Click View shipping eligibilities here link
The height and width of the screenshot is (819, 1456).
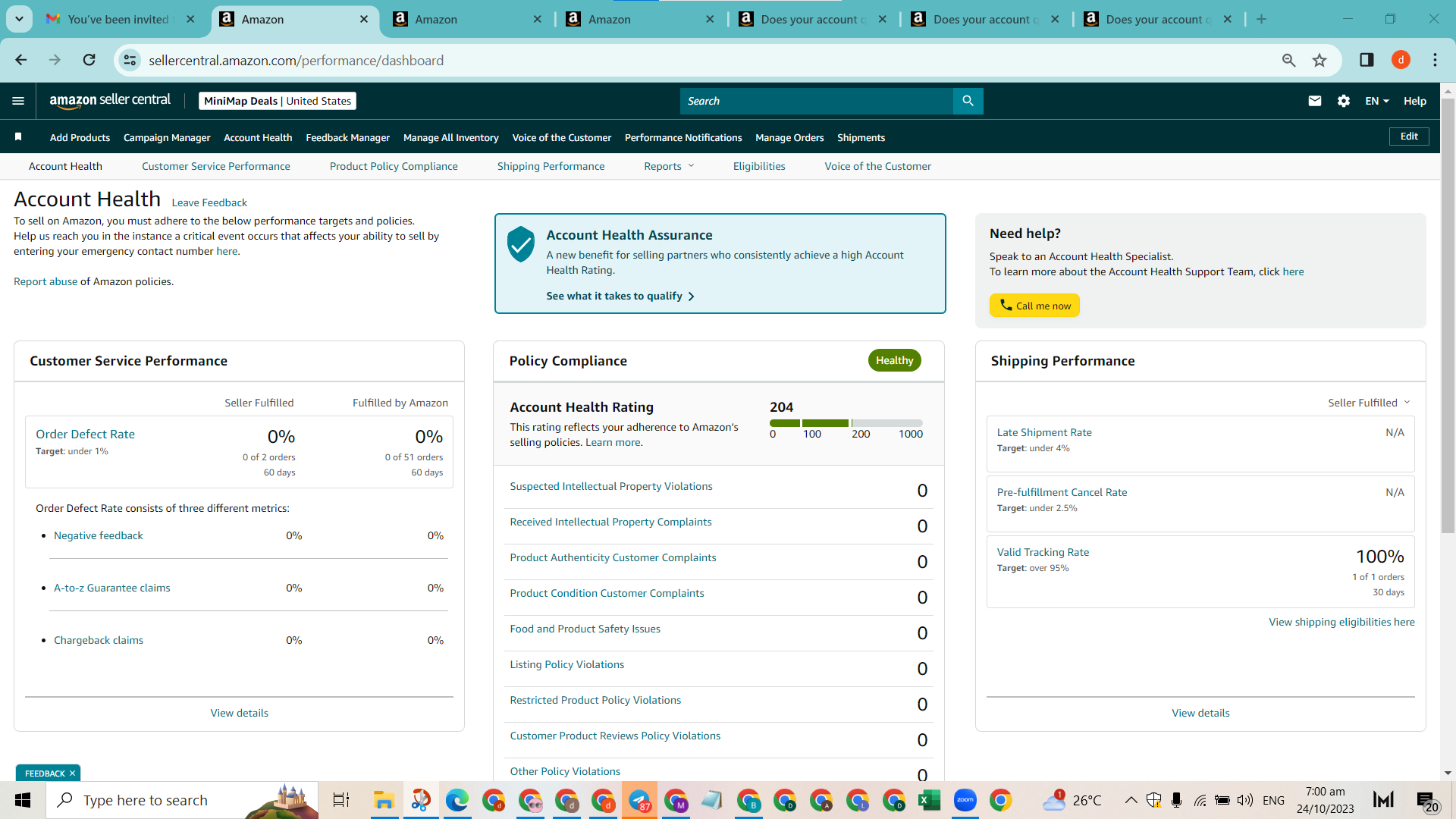[1341, 622]
